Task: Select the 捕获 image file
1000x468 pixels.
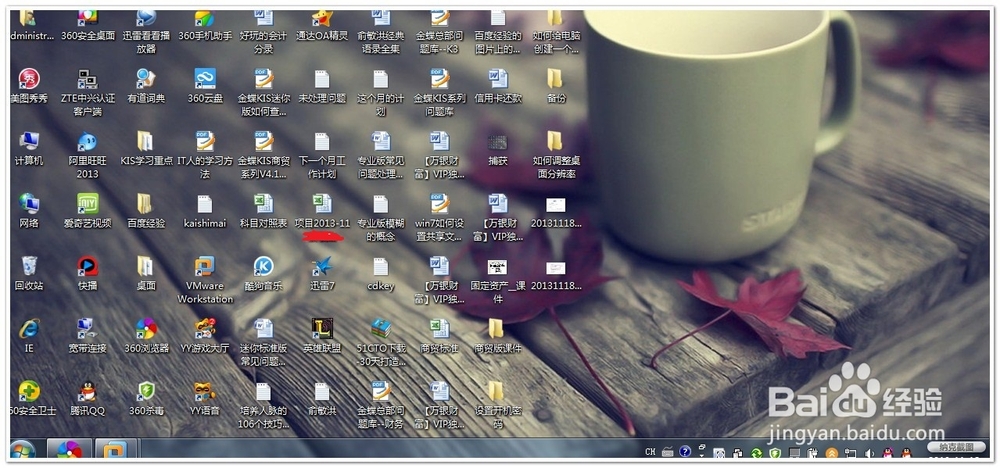Action: (x=497, y=149)
